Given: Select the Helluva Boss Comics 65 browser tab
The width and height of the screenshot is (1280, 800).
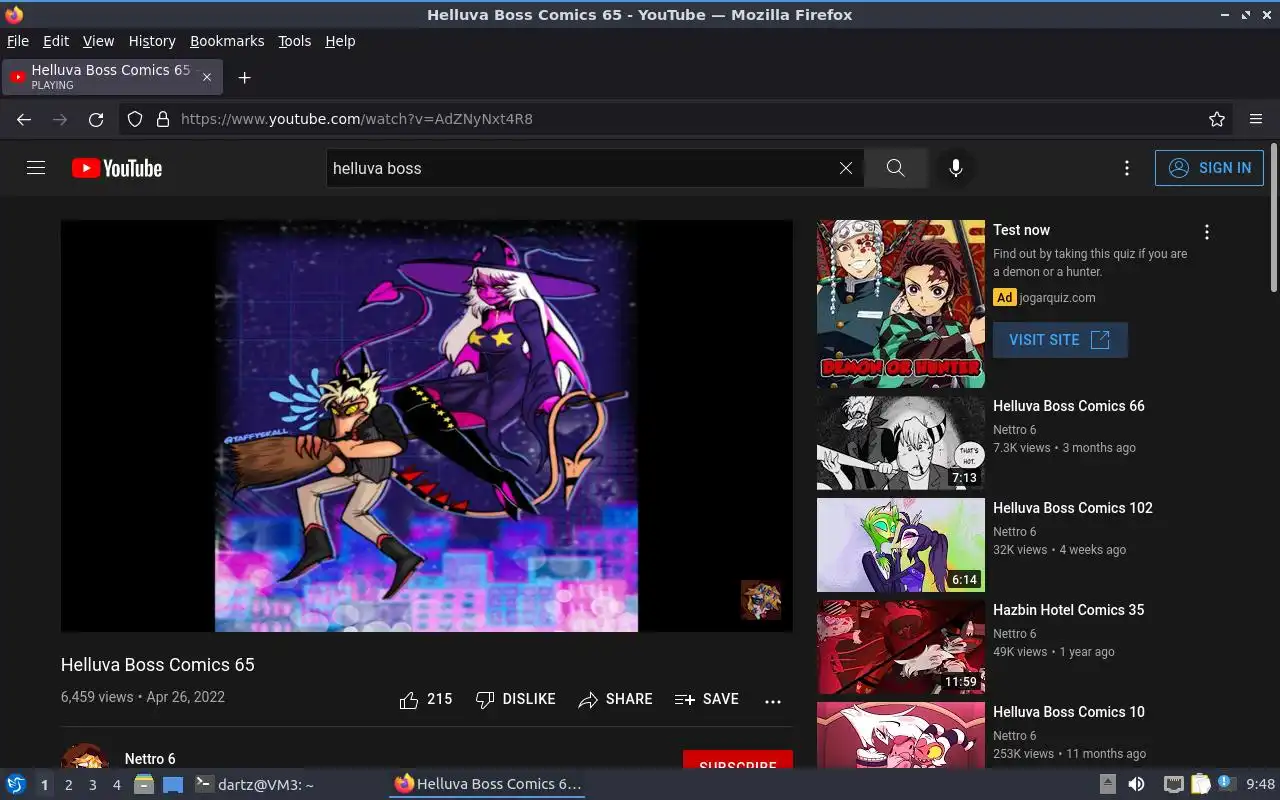Looking at the screenshot, I should (113, 77).
